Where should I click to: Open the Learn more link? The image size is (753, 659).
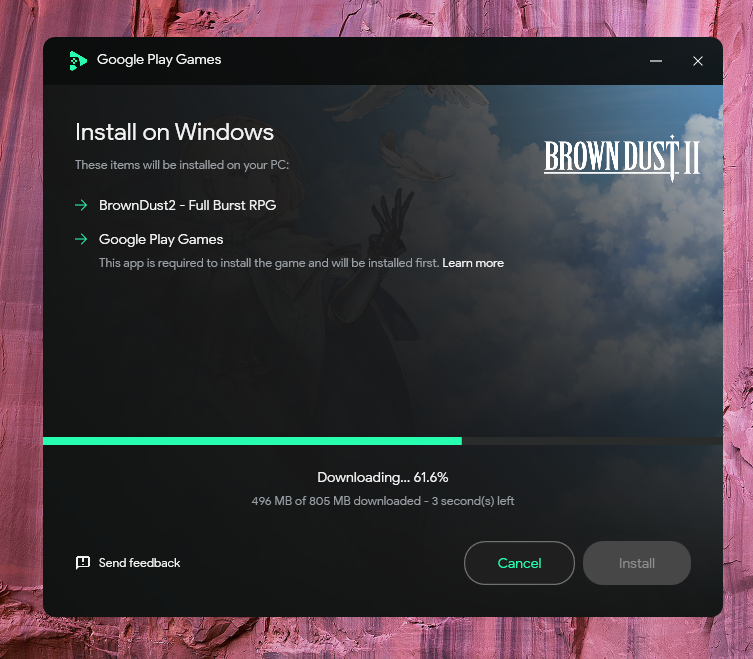tap(473, 263)
